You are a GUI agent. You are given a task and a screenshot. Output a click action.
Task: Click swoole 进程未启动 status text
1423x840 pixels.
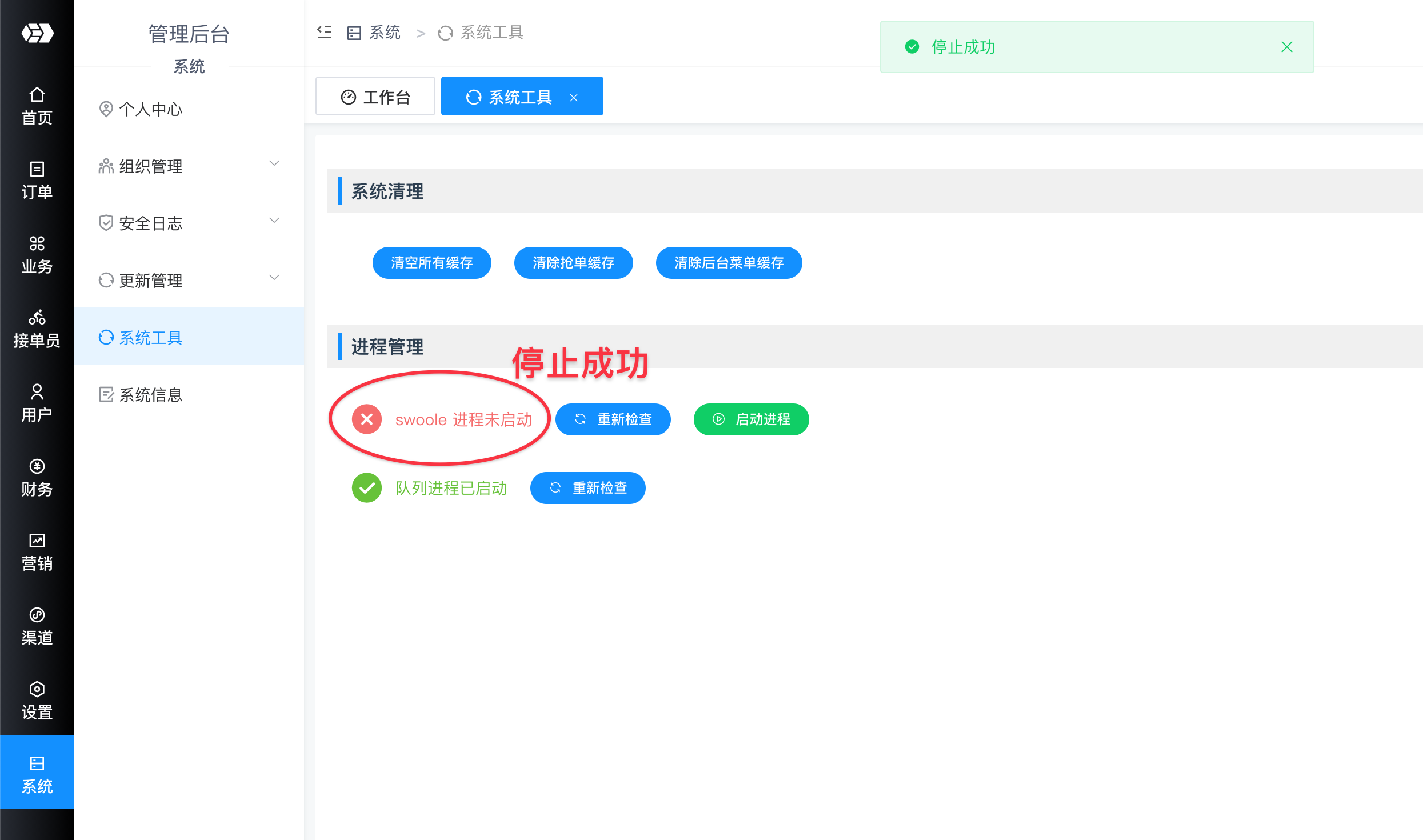(x=464, y=419)
